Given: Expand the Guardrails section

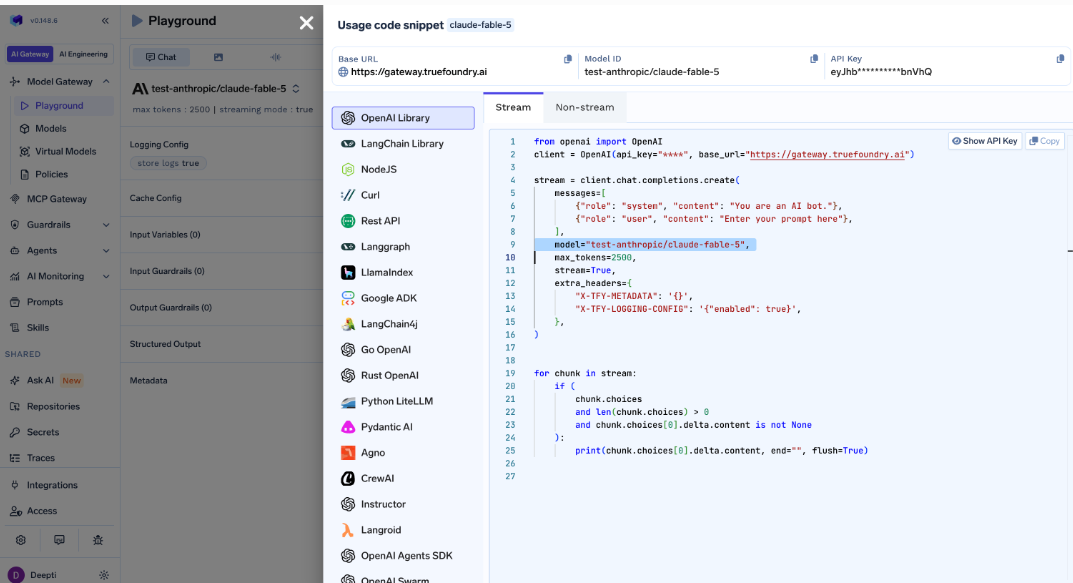Looking at the screenshot, I should 106,224.
